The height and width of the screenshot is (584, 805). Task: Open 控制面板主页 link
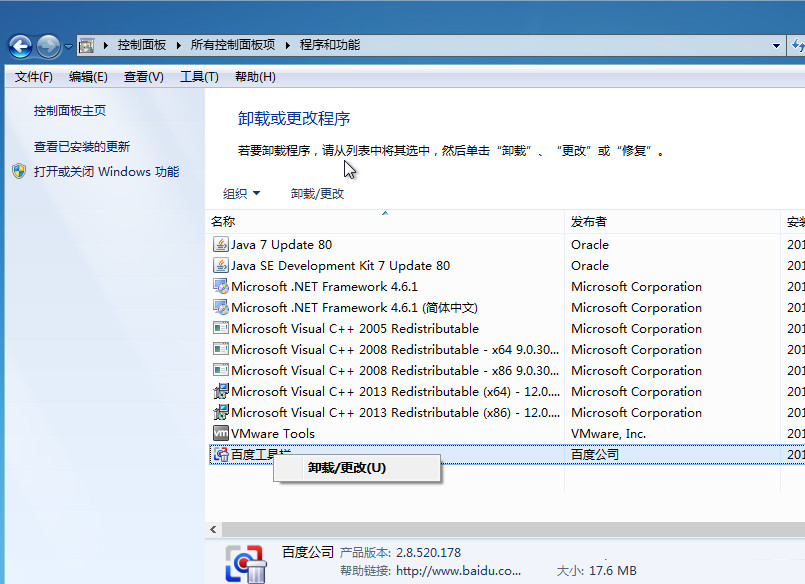tap(70, 111)
